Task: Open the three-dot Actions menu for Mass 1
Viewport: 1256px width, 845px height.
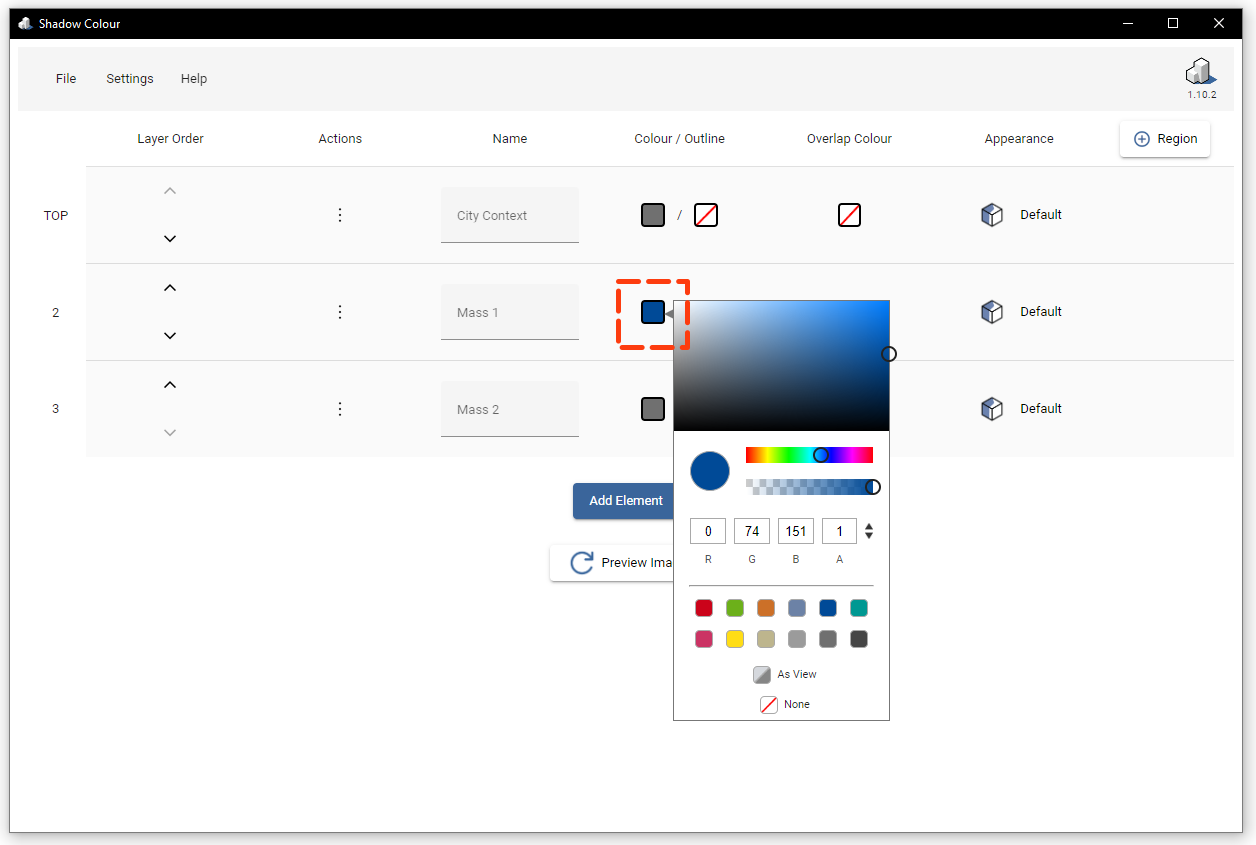Action: point(340,311)
